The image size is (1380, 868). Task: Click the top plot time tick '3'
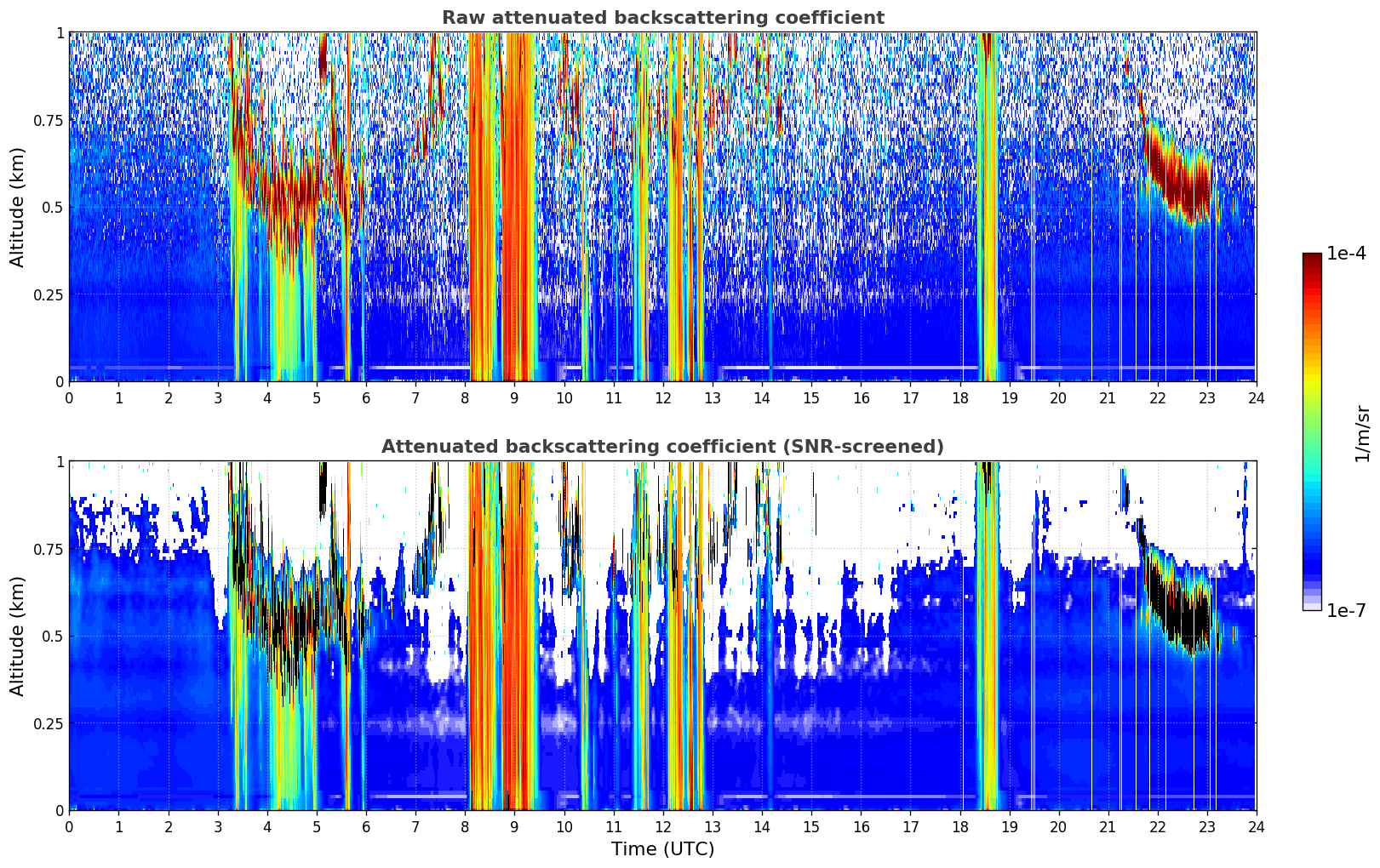pos(217,398)
